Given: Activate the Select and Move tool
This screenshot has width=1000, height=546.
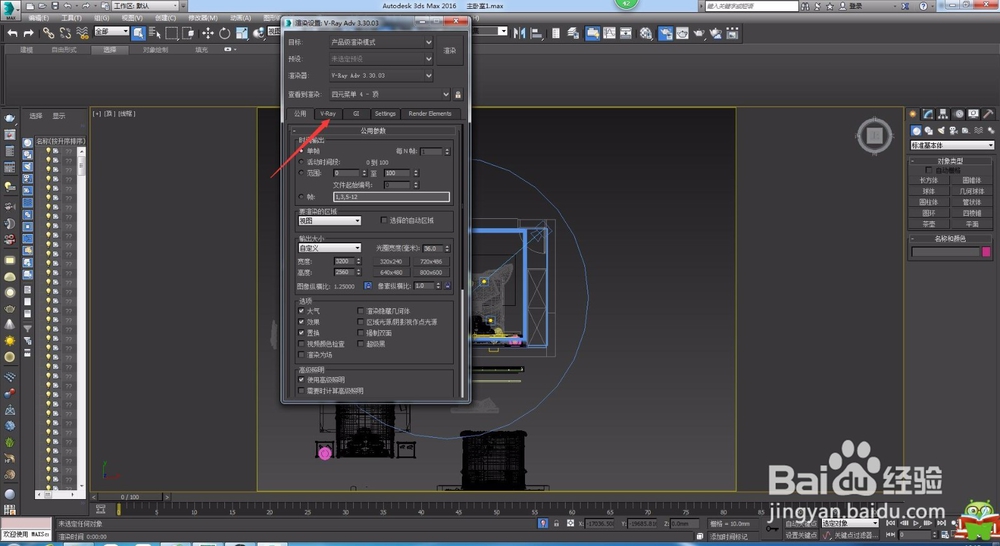Looking at the screenshot, I should coord(207,33).
